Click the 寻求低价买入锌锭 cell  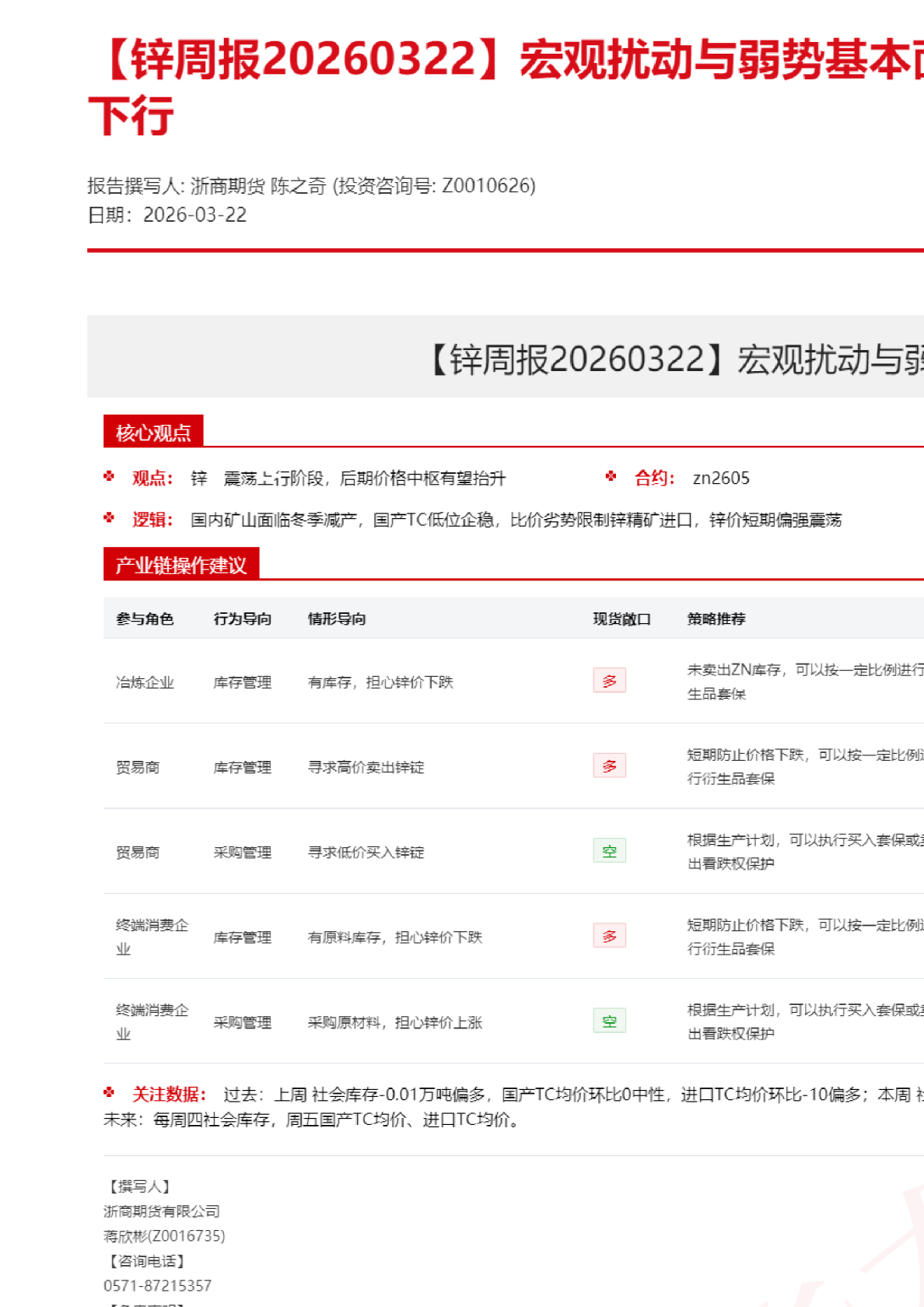366,852
